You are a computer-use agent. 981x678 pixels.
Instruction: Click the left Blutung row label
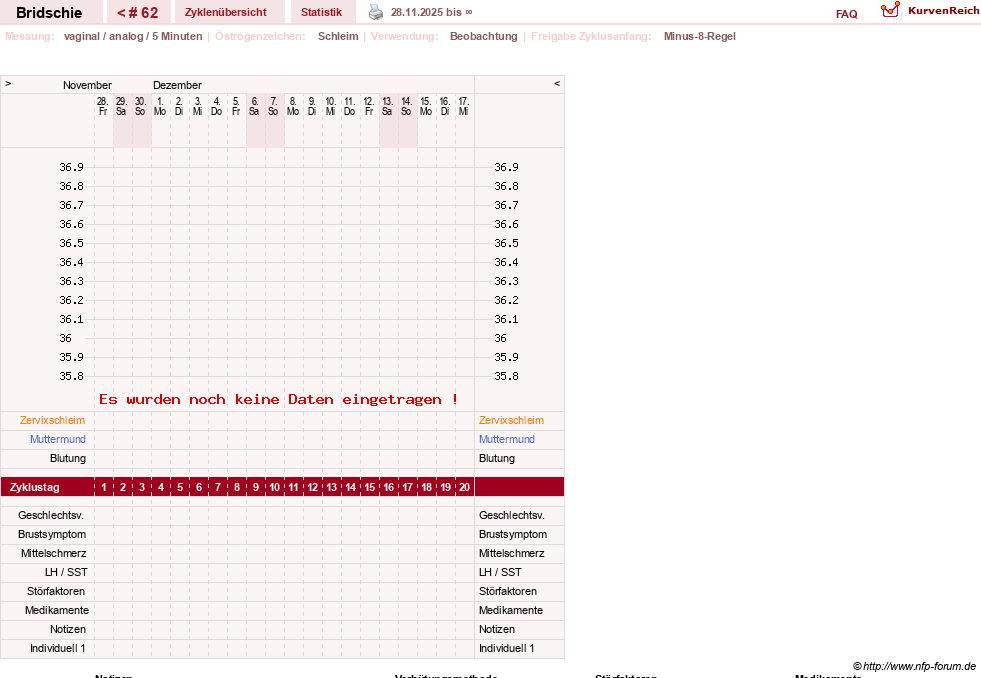(x=68, y=458)
